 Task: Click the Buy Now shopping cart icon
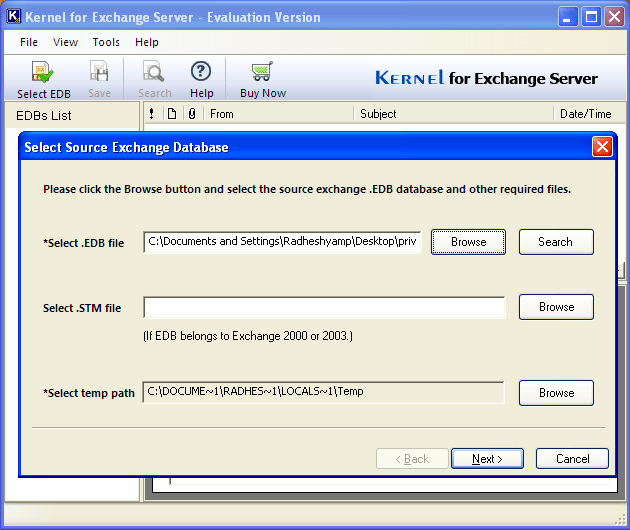click(262, 71)
